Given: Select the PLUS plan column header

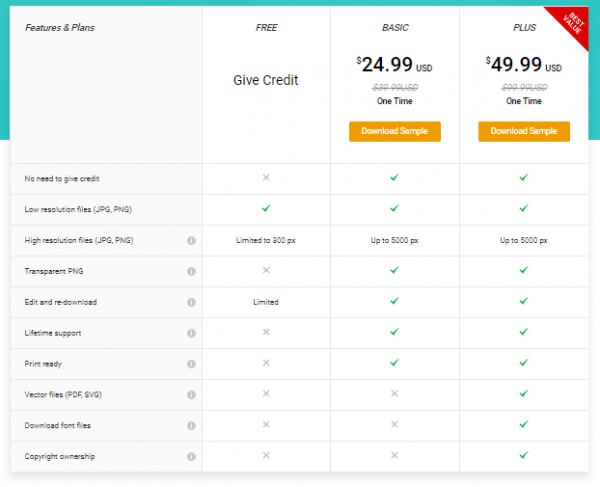Looking at the screenshot, I should point(524,28).
